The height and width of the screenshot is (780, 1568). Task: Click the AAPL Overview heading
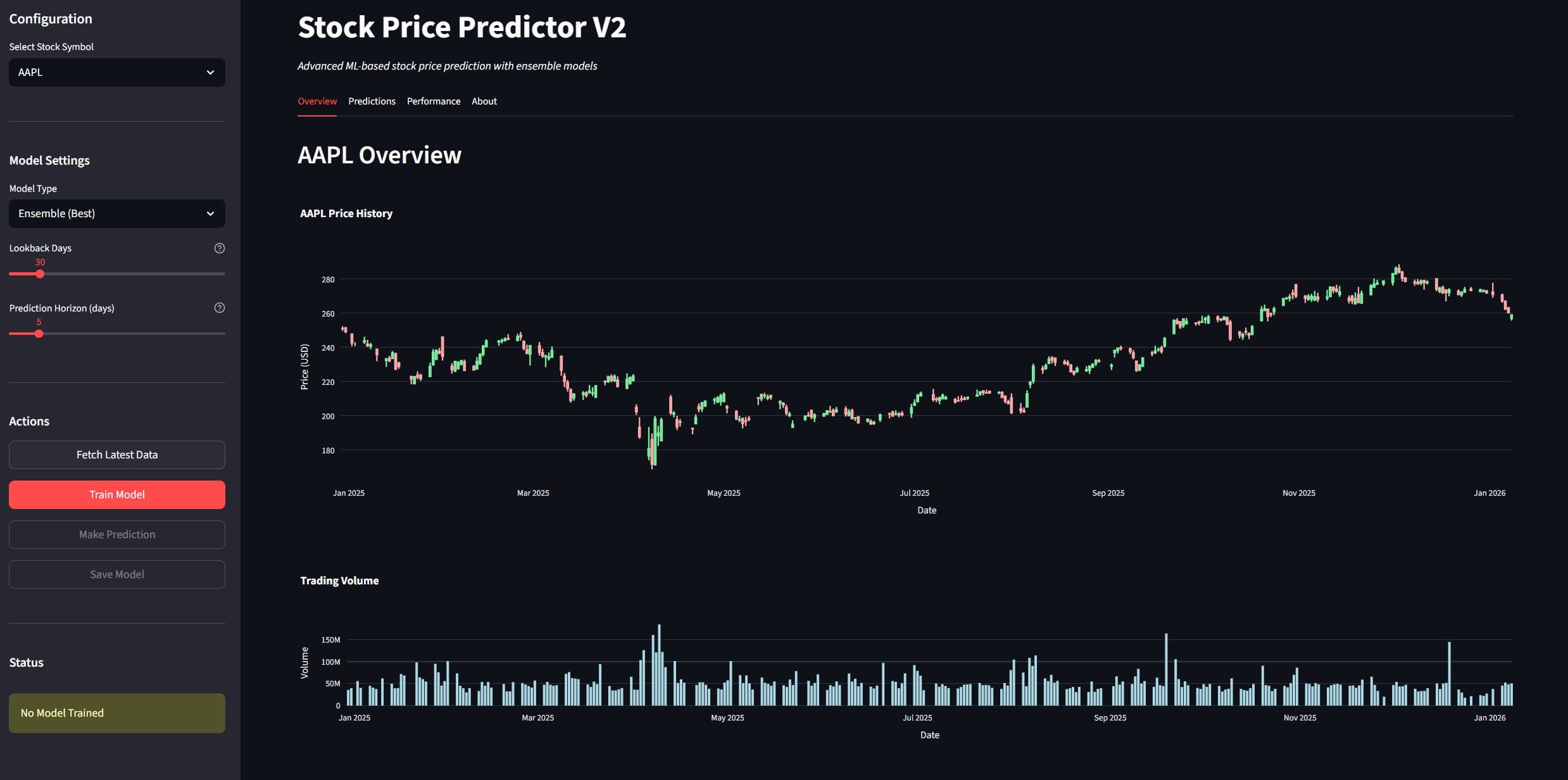[x=379, y=155]
